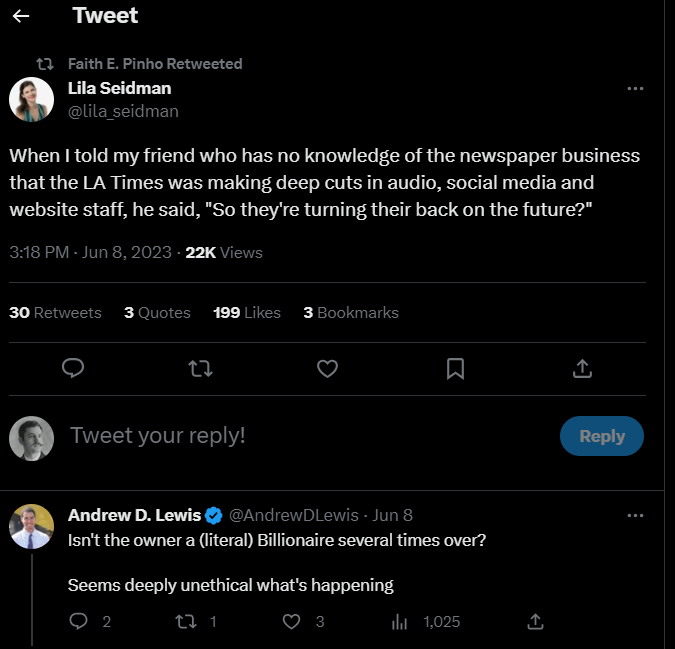Open more options on Lila Seidman's tweet

[635, 89]
